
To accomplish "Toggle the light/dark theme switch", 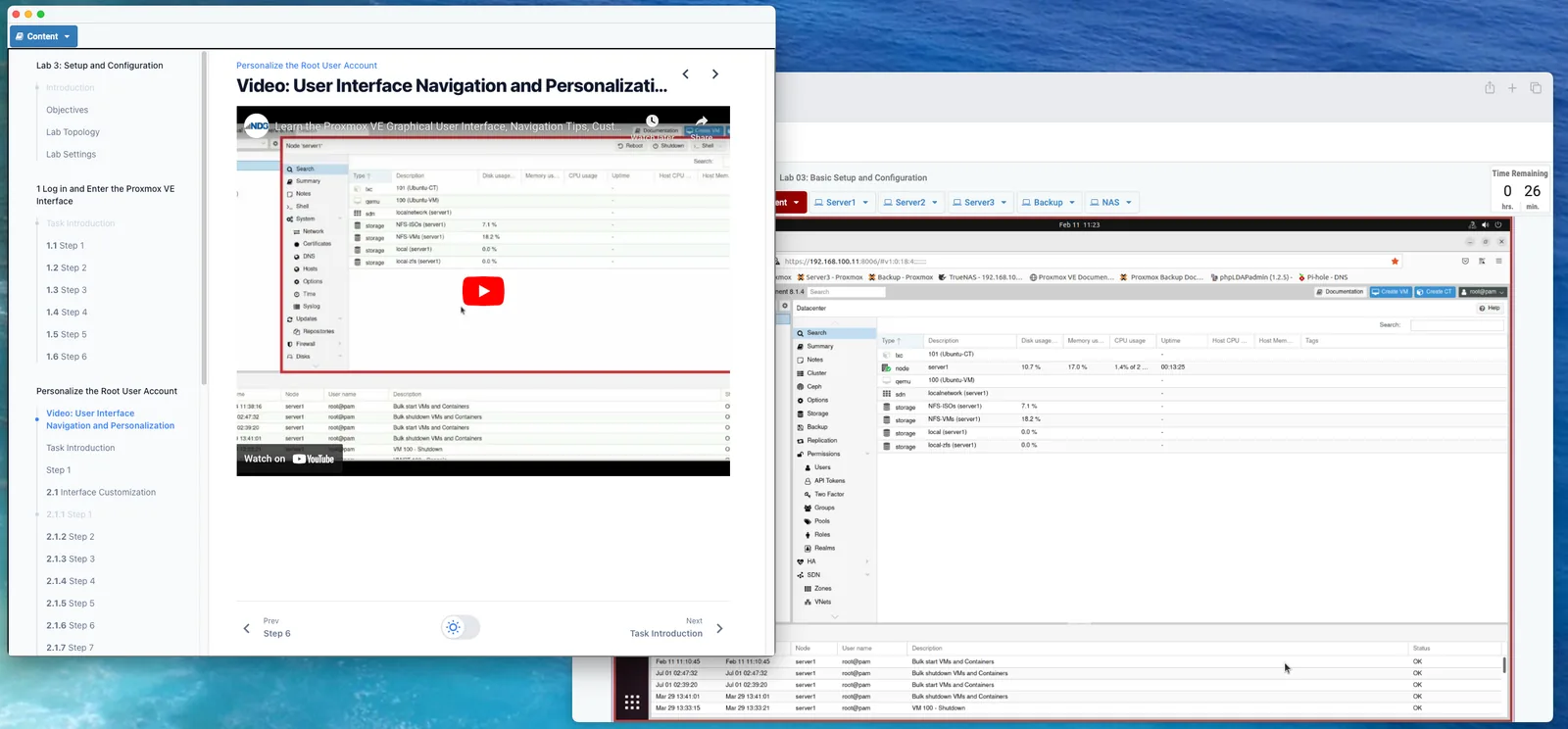I will tap(461, 627).
